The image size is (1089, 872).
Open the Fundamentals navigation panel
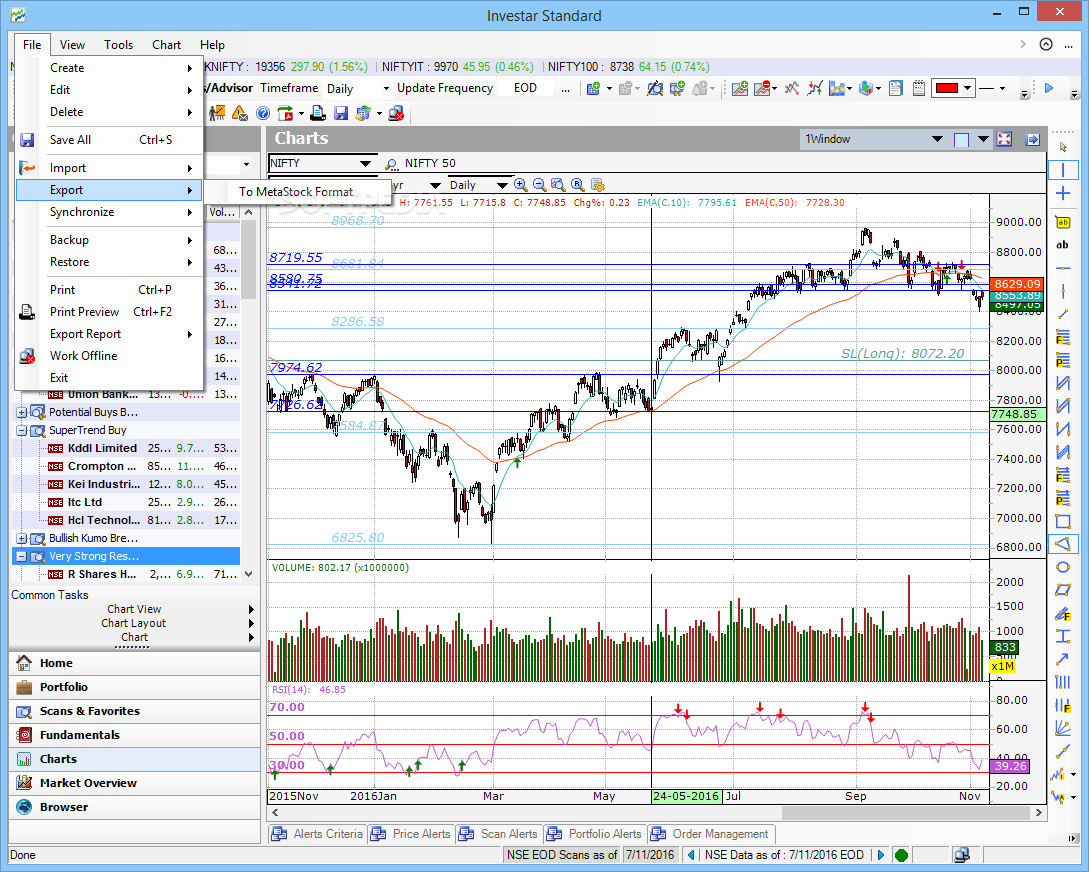click(x=135, y=735)
